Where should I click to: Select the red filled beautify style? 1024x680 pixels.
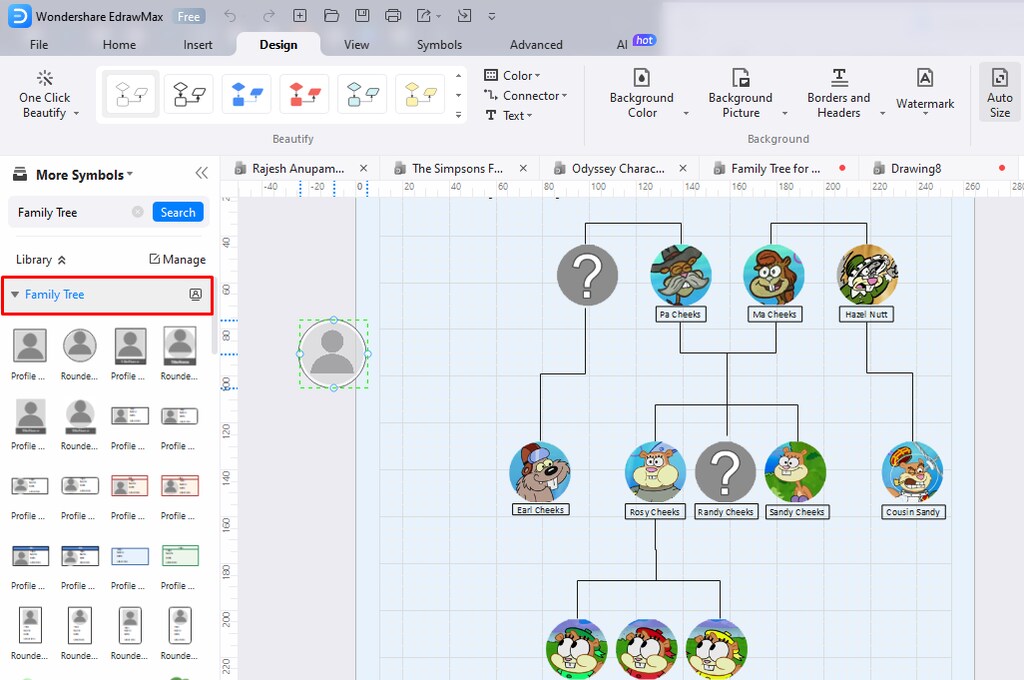[x=305, y=94]
